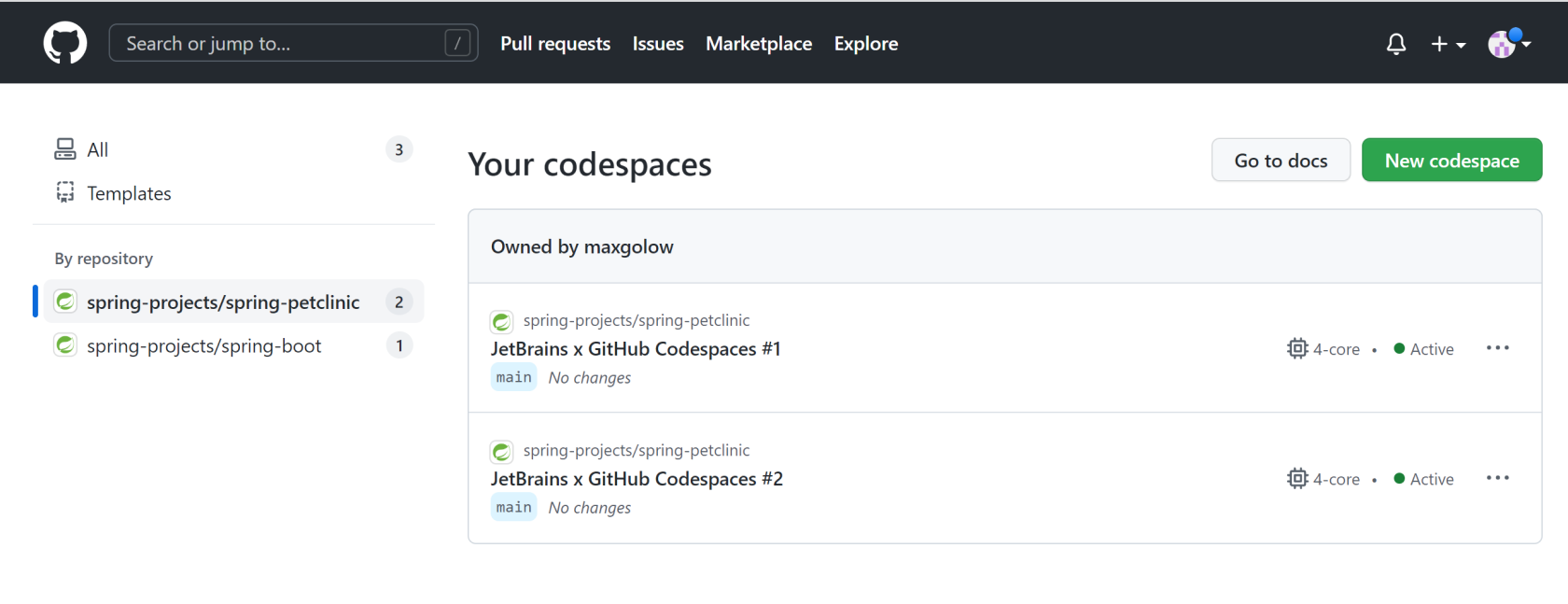Create a New codespace
The width and height of the screenshot is (1568, 604).
pos(1450,161)
